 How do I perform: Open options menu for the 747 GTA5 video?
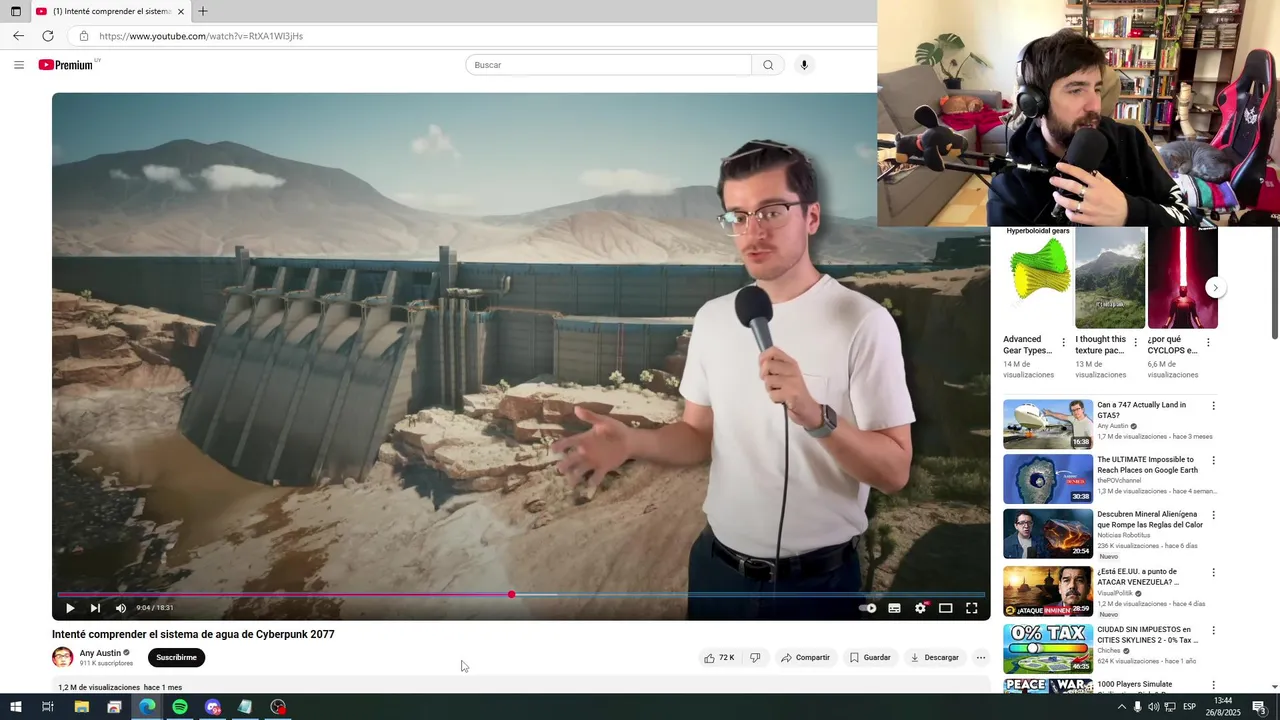[1214, 406]
